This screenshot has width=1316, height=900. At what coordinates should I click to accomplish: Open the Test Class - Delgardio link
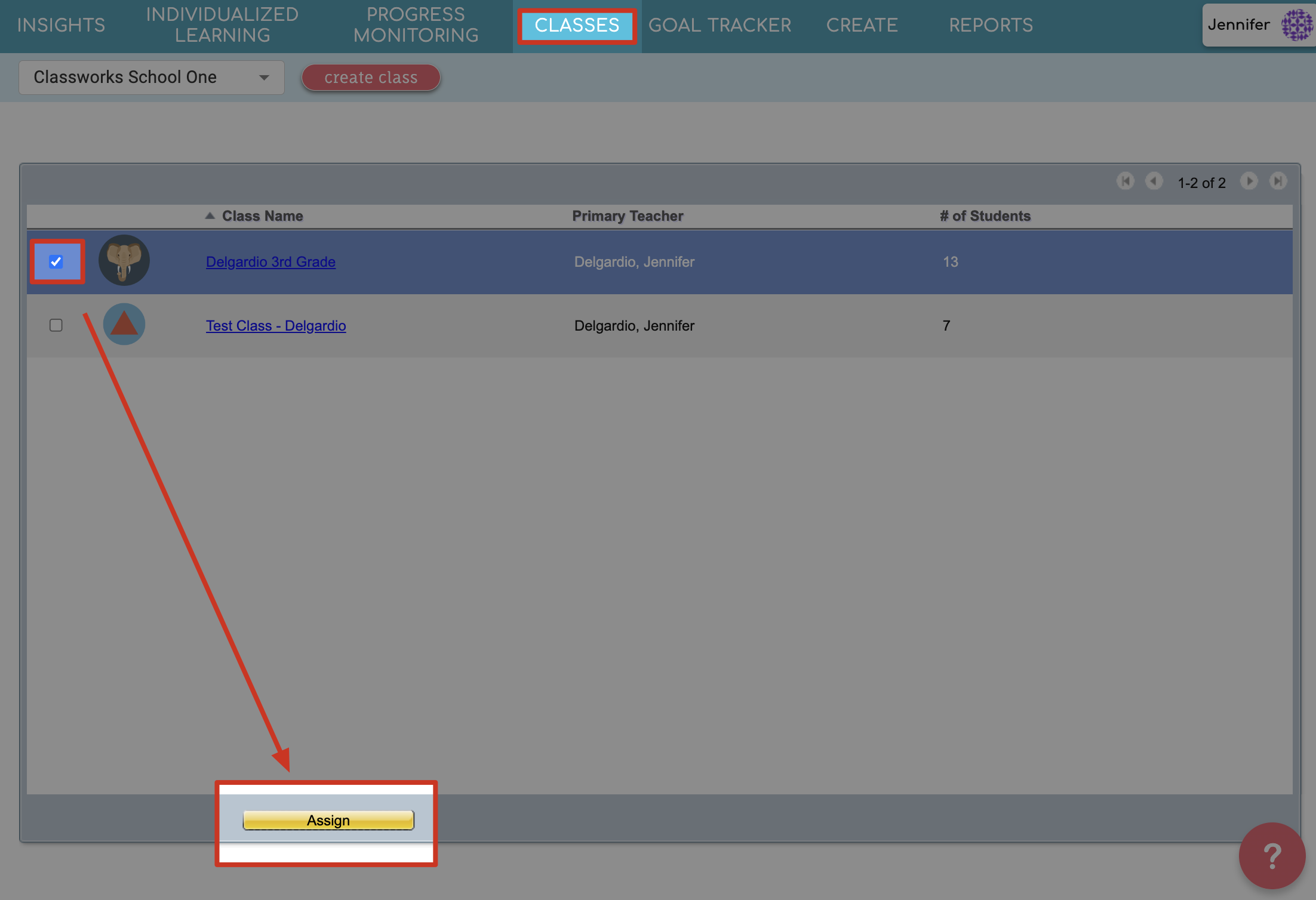point(276,325)
